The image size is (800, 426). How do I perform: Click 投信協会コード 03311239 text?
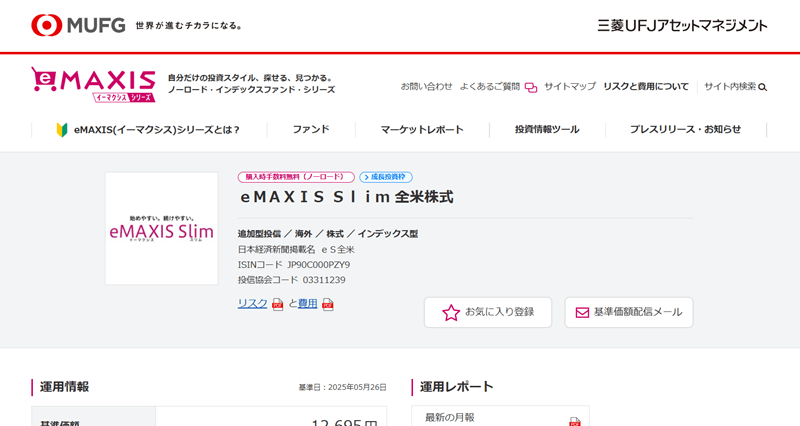292,280
